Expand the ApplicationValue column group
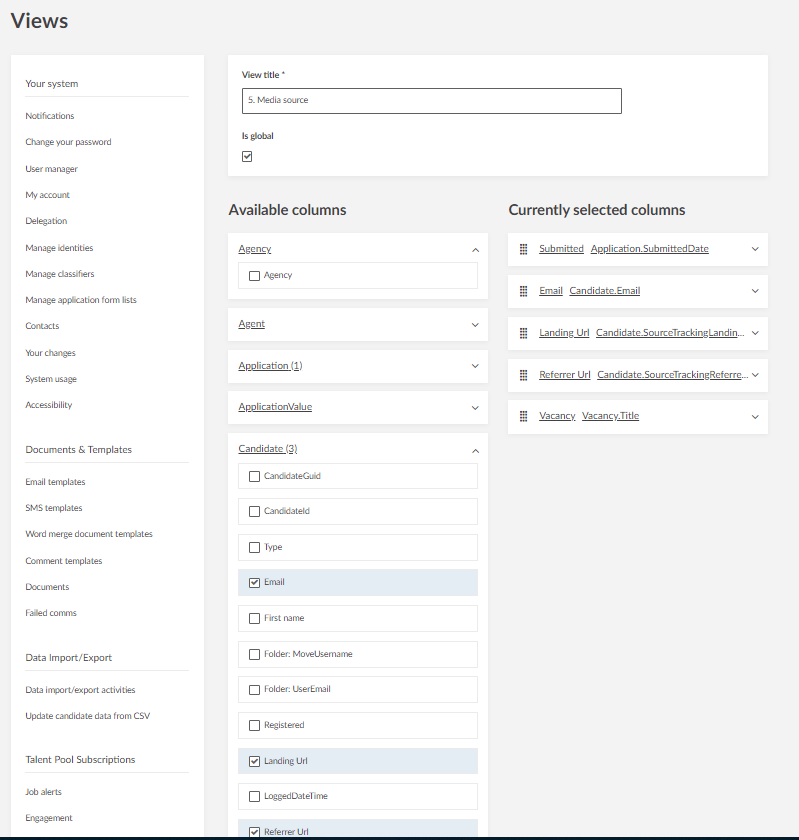 coord(475,408)
